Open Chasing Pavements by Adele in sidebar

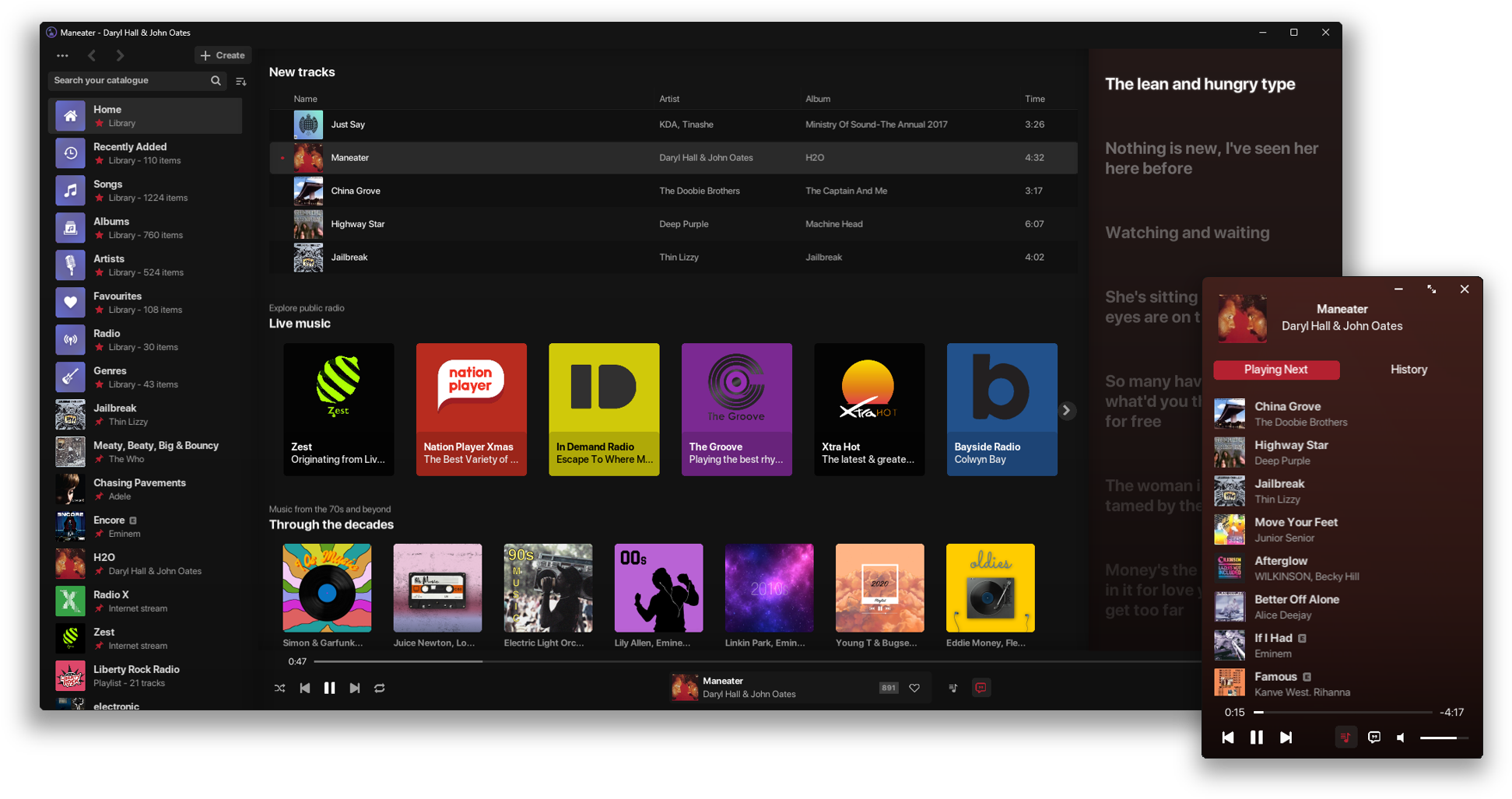click(145, 489)
